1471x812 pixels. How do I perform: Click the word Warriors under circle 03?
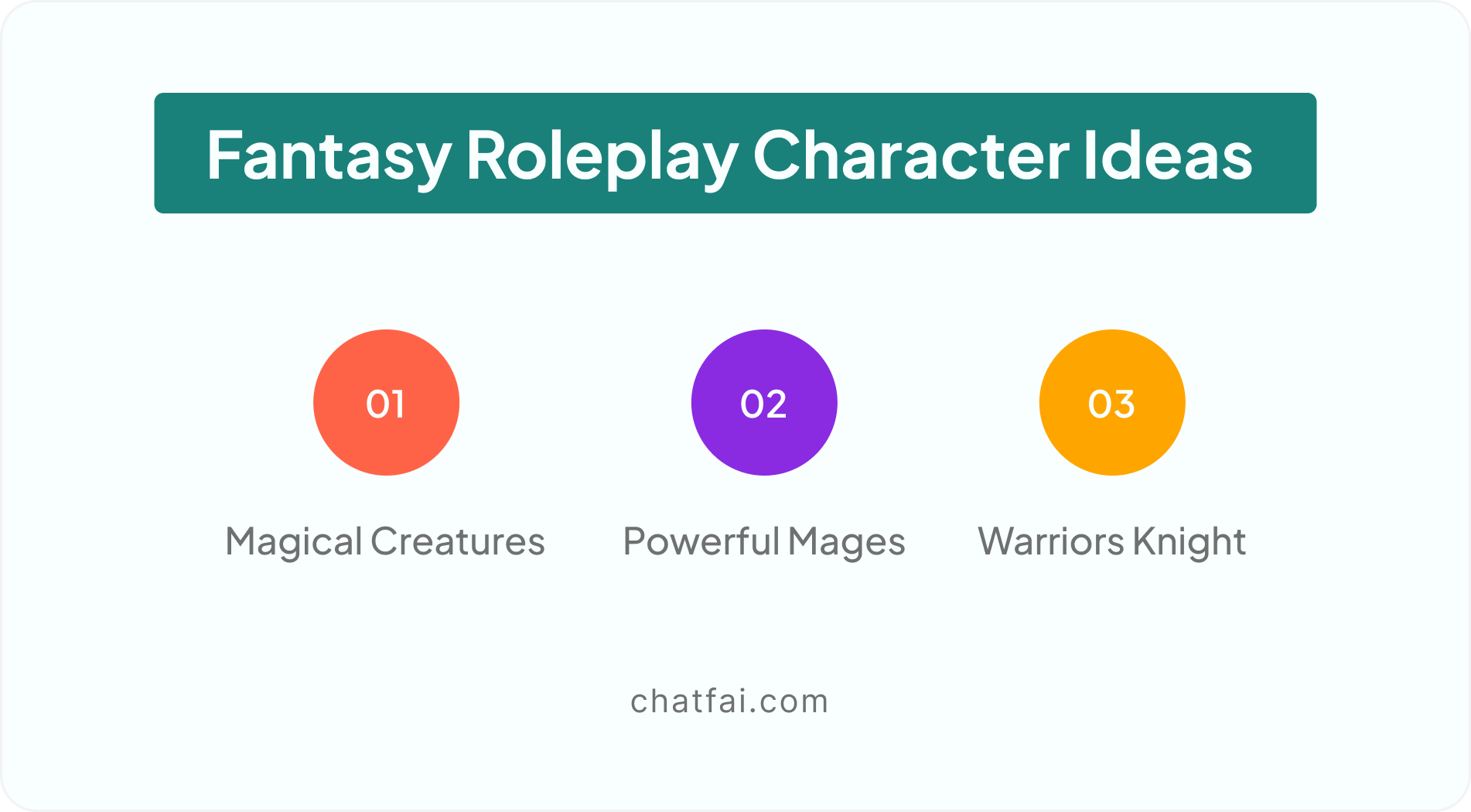(x=1052, y=541)
